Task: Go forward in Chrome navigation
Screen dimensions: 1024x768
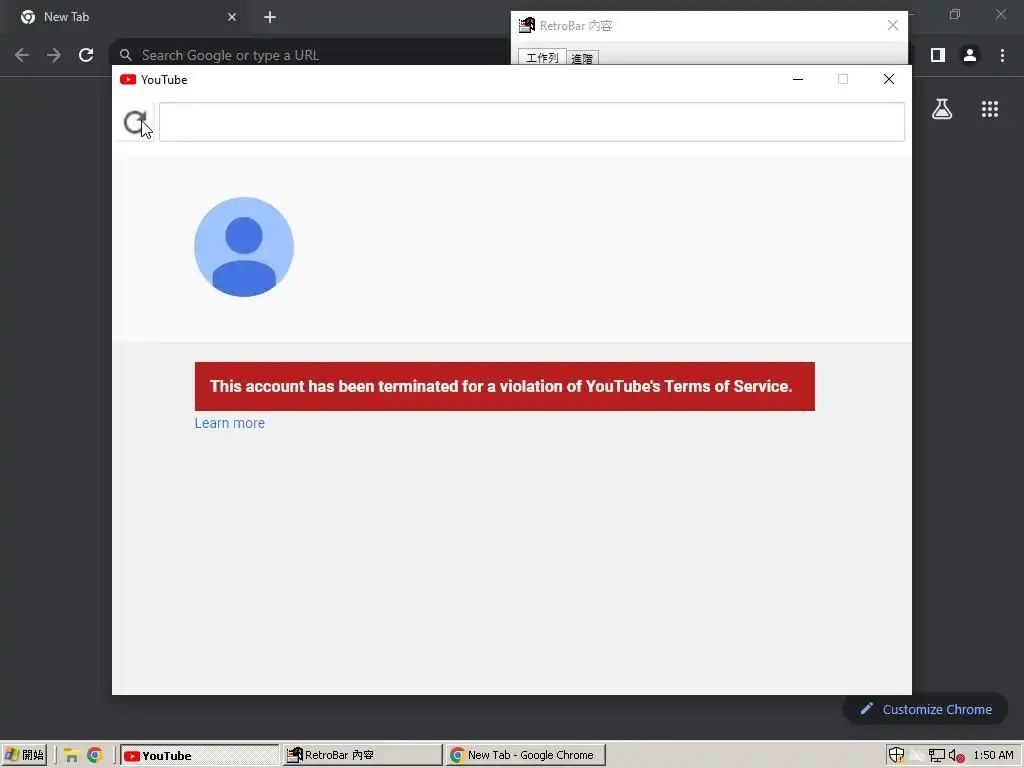Action: pos(54,56)
